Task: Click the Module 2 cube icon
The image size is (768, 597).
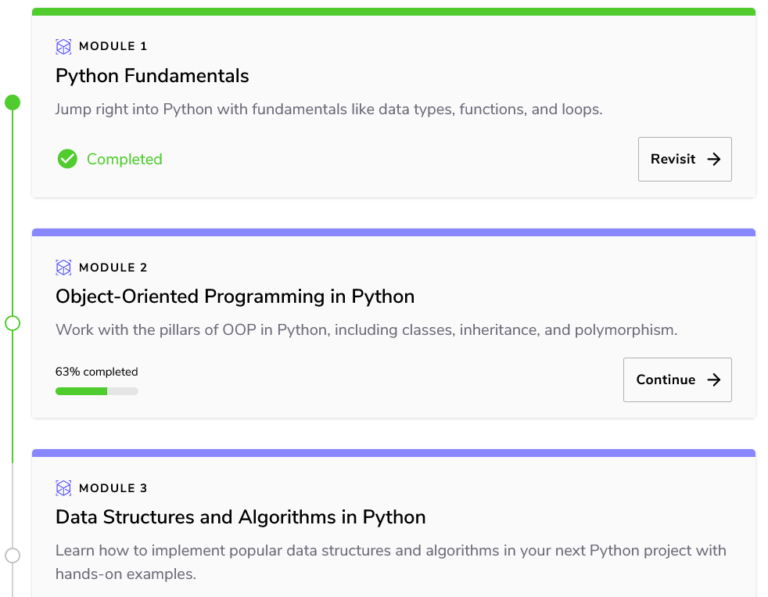Action: [x=64, y=267]
